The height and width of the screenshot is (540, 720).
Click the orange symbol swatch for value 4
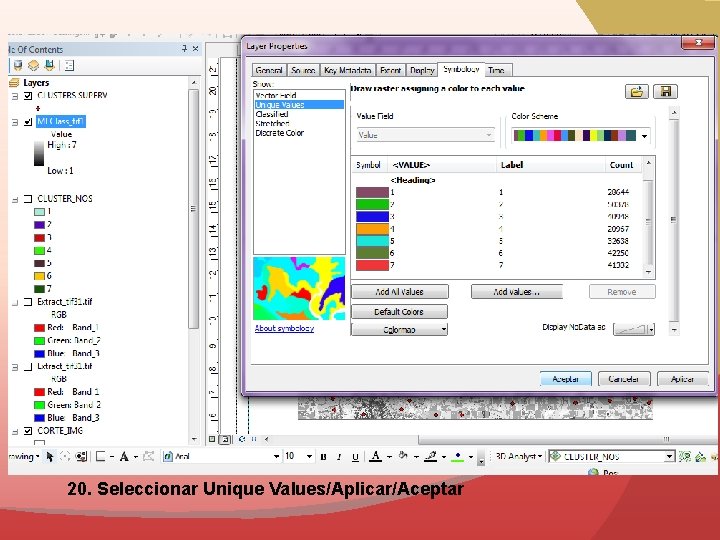pos(372,229)
